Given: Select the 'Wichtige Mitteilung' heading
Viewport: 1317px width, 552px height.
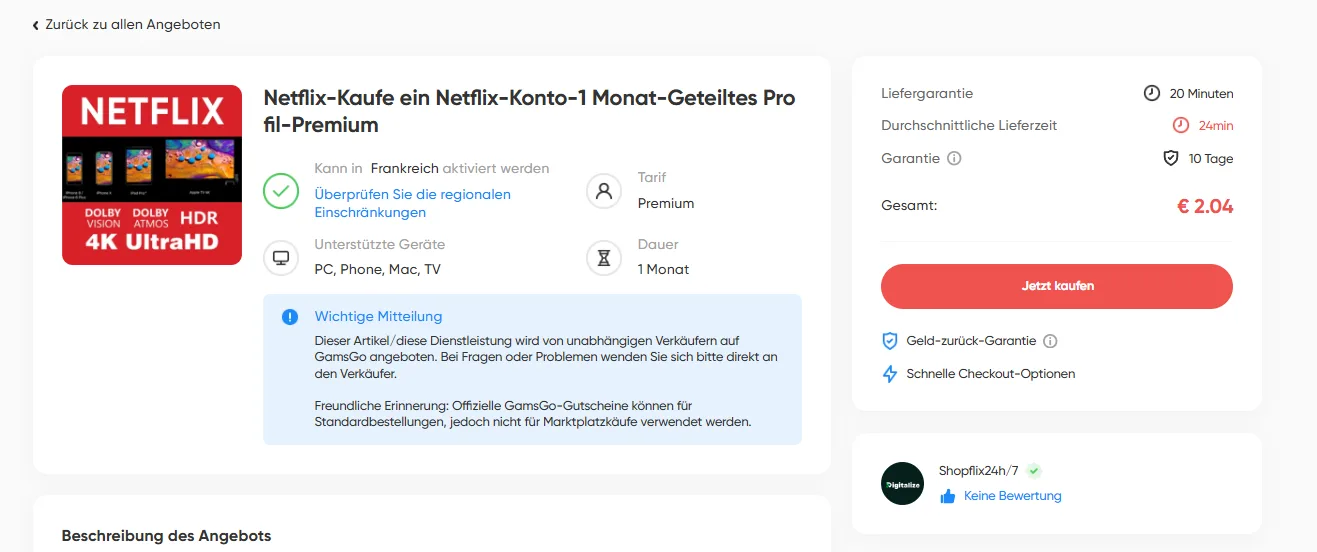Looking at the screenshot, I should (x=378, y=317).
